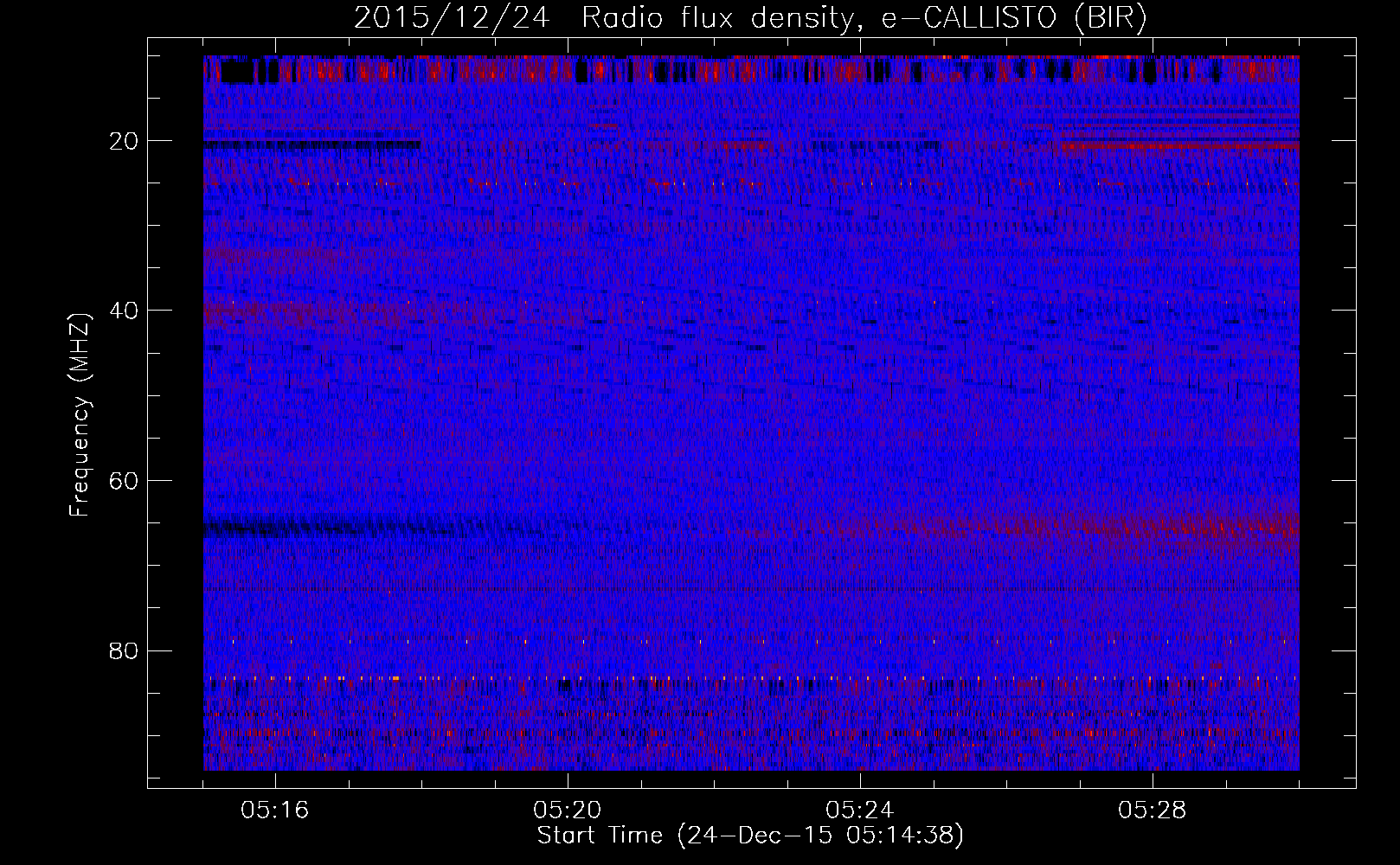Click the 'Frequency (MHZ)' axis label

click(x=80, y=415)
